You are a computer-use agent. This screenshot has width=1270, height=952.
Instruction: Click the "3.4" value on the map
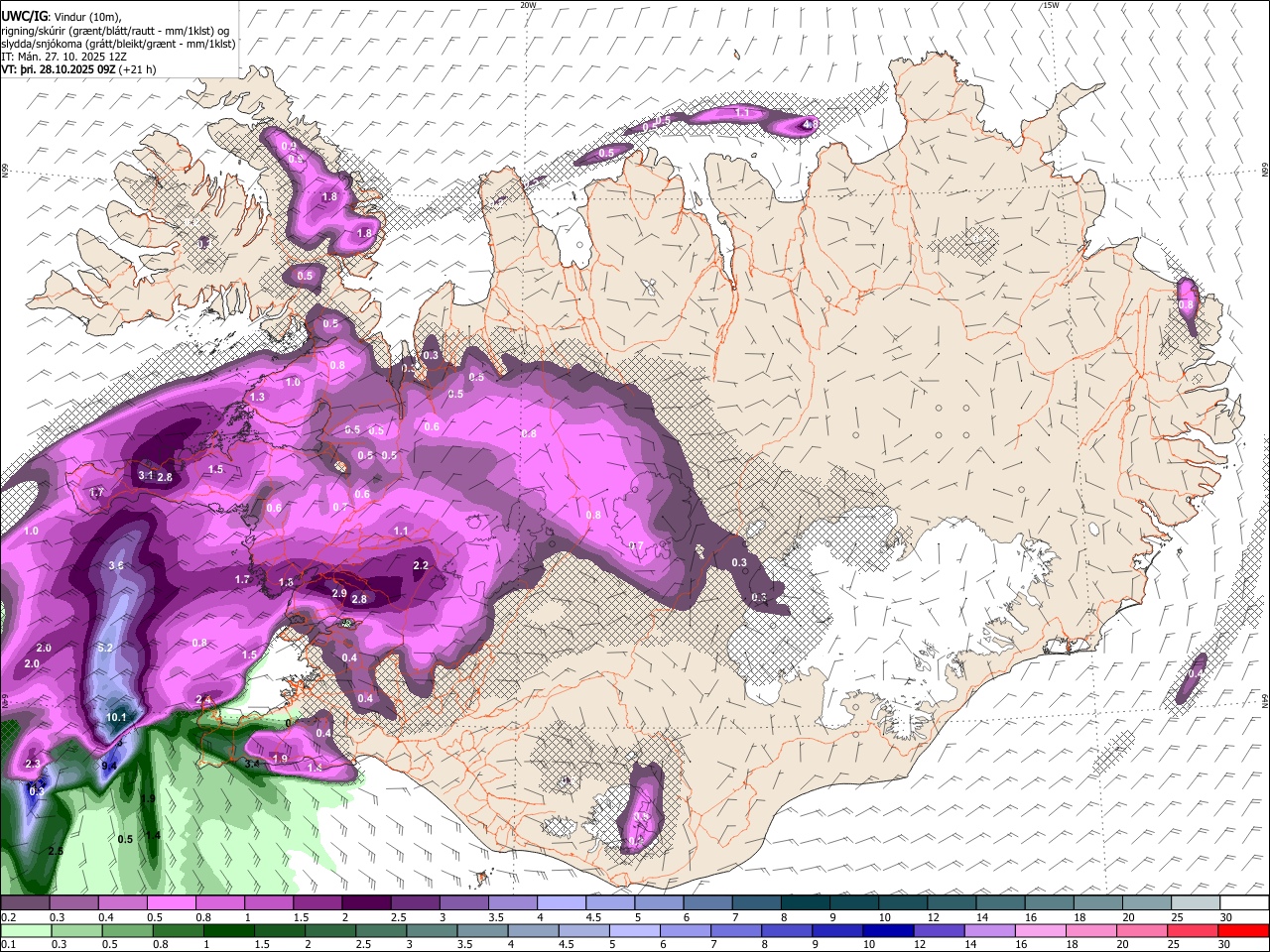point(252,763)
